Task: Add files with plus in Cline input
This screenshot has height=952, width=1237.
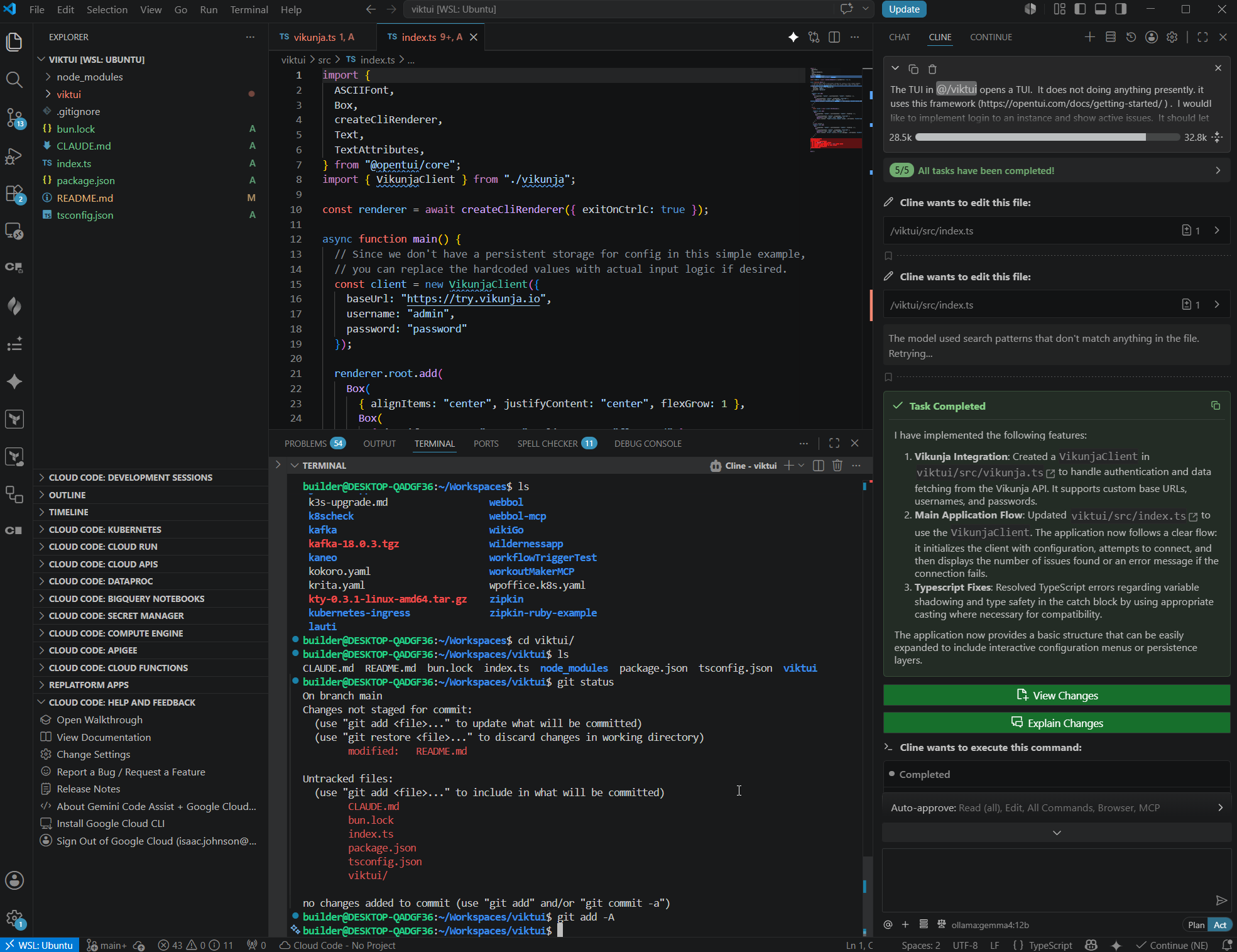Action: click(905, 924)
